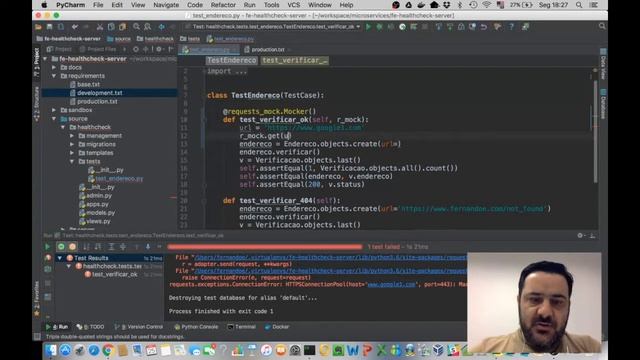The height and width of the screenshot is (360, 640).
Task: Open the Version Control tab
Action: pos(139,327)
